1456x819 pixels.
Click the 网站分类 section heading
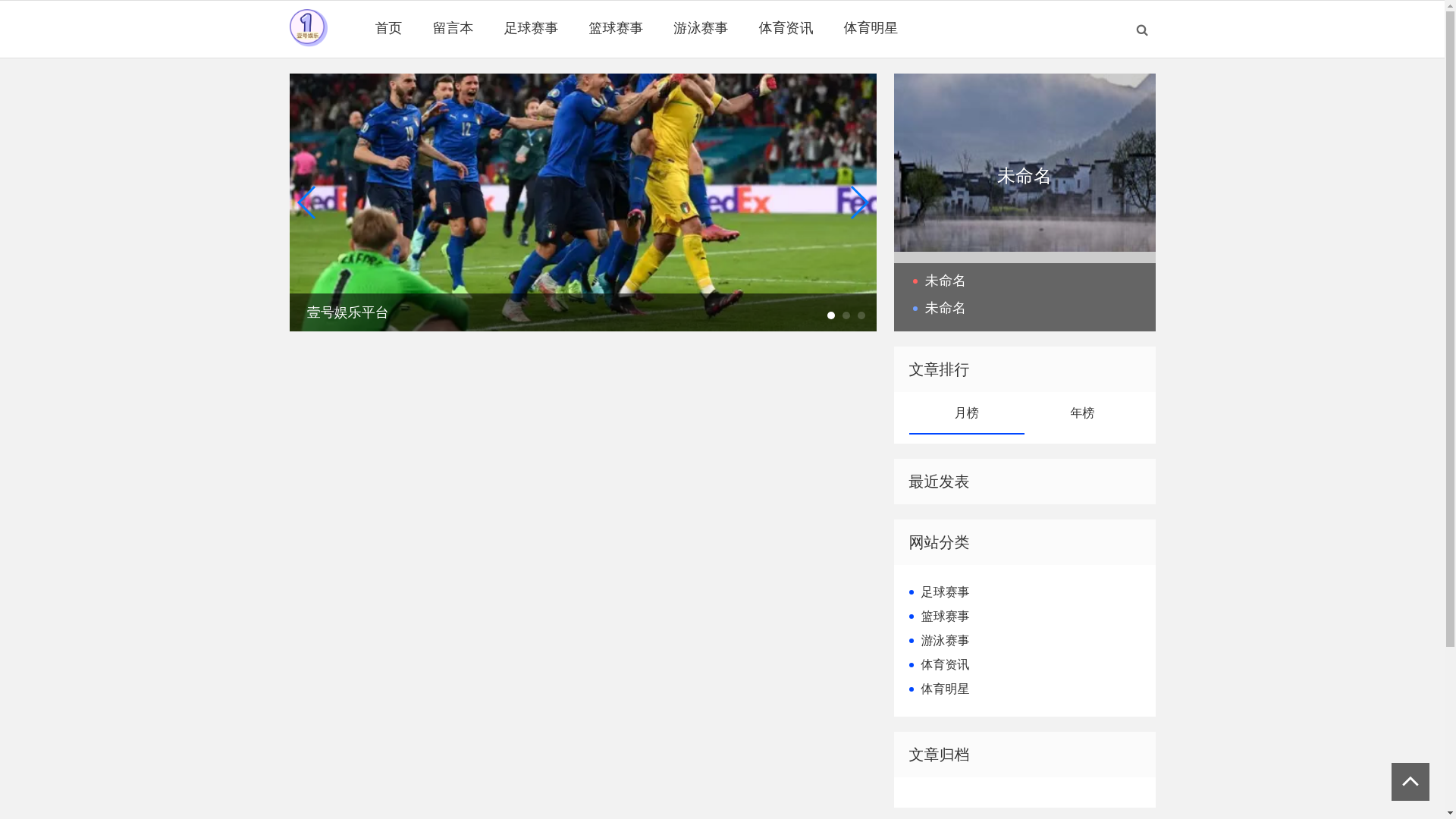[939, 542]
